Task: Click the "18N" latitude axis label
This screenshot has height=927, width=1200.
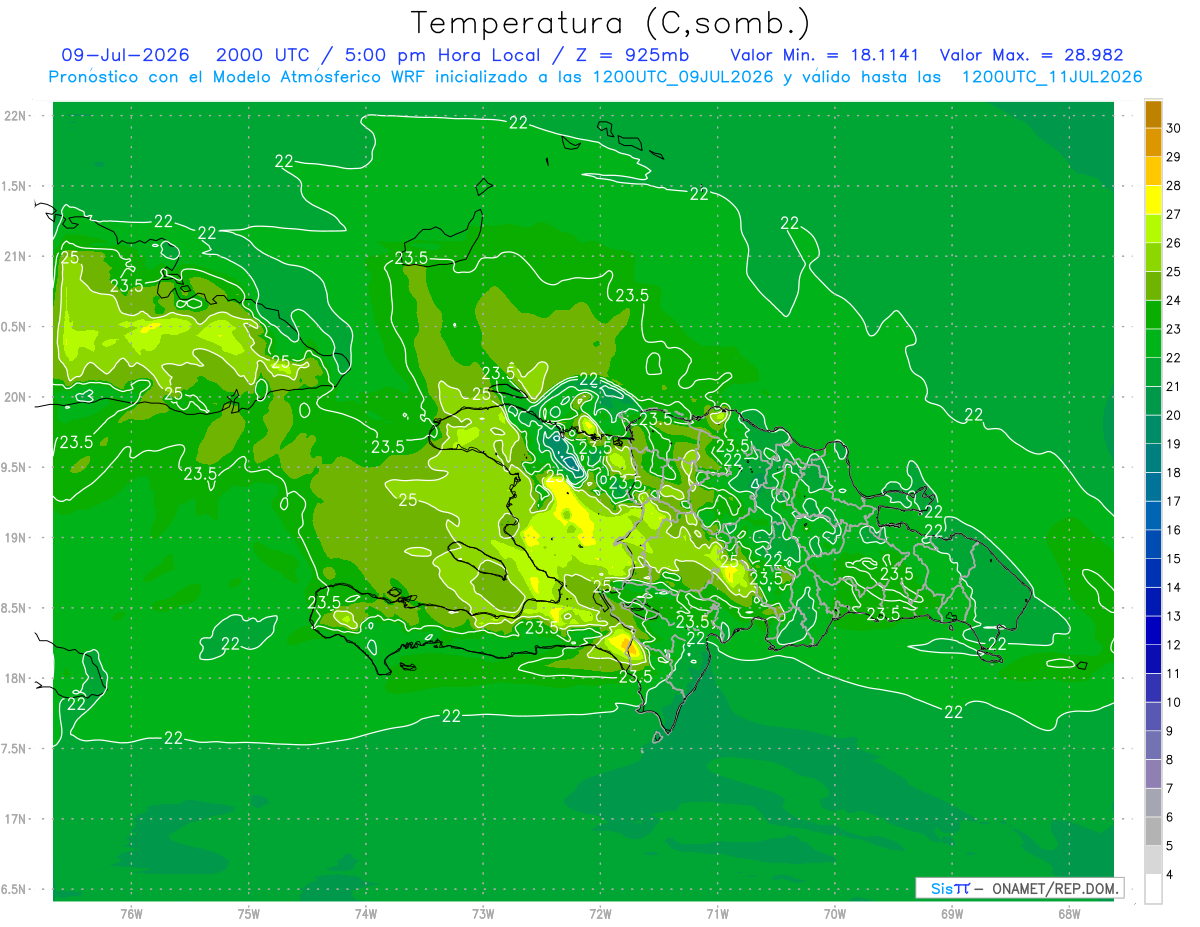Action: 16,679
